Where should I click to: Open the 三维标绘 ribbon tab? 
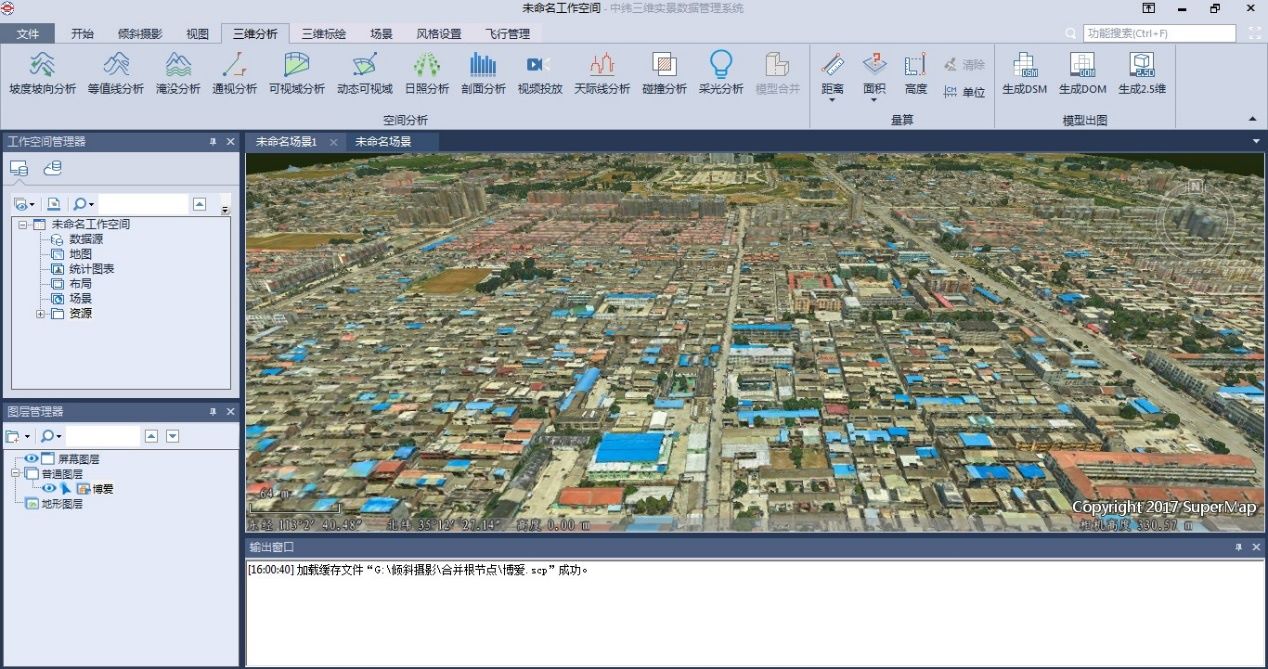323,33
